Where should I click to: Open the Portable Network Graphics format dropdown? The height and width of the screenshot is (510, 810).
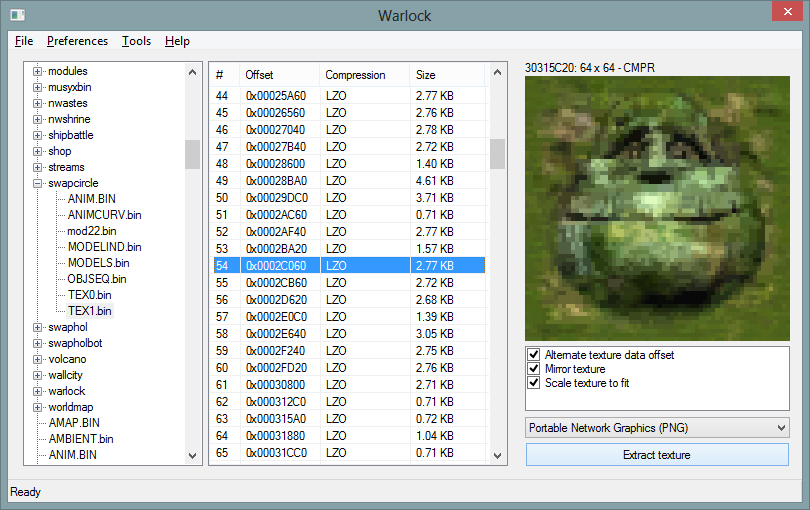(657, 428)
